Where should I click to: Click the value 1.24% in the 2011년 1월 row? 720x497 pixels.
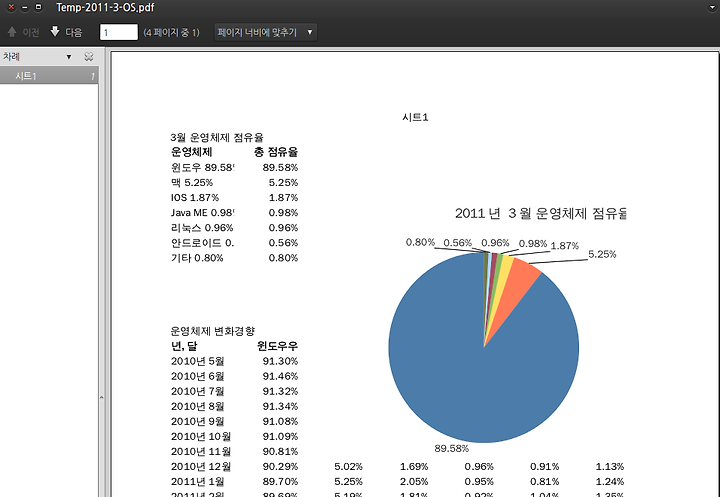click(x=610, y=482)
